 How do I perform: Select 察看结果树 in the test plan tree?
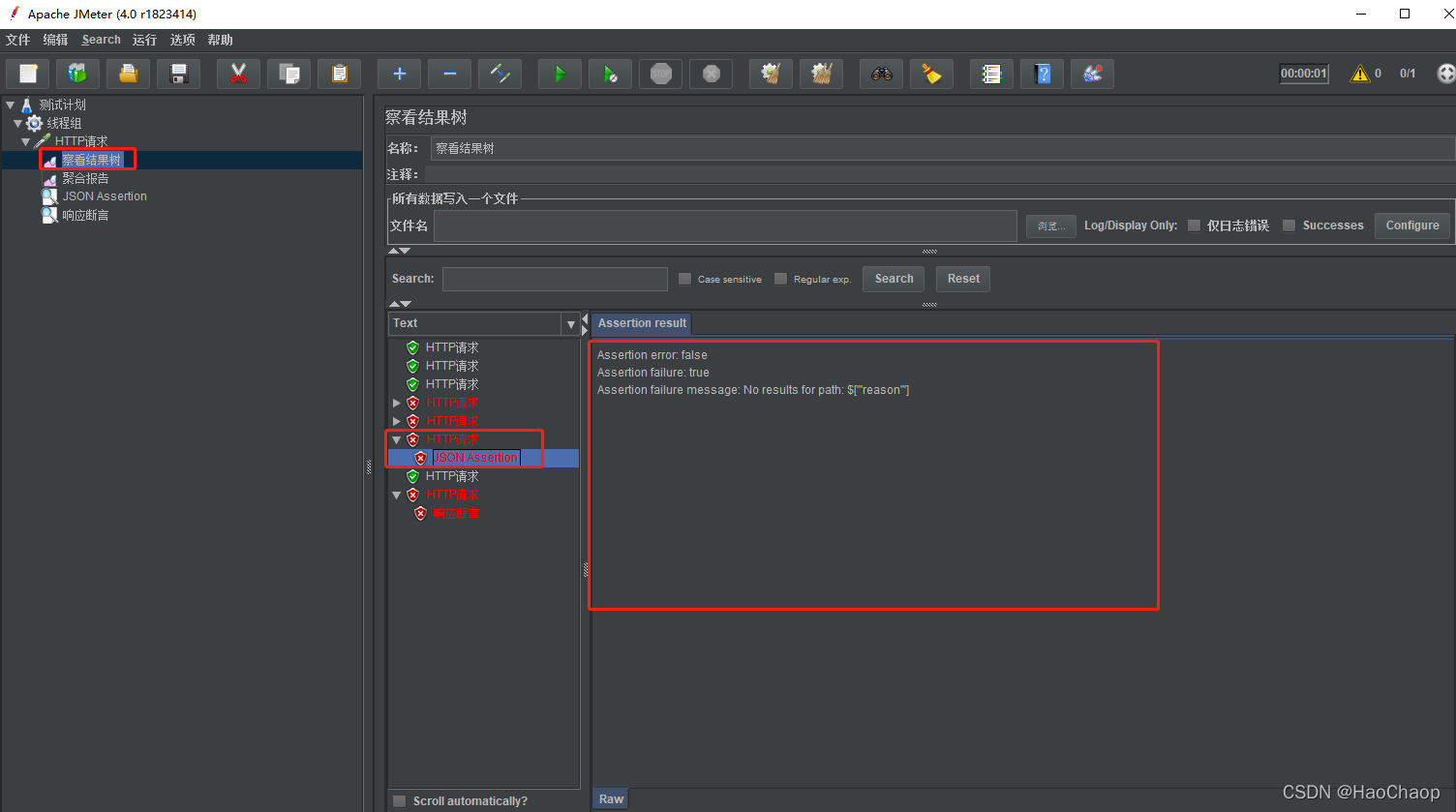[92, 160]
